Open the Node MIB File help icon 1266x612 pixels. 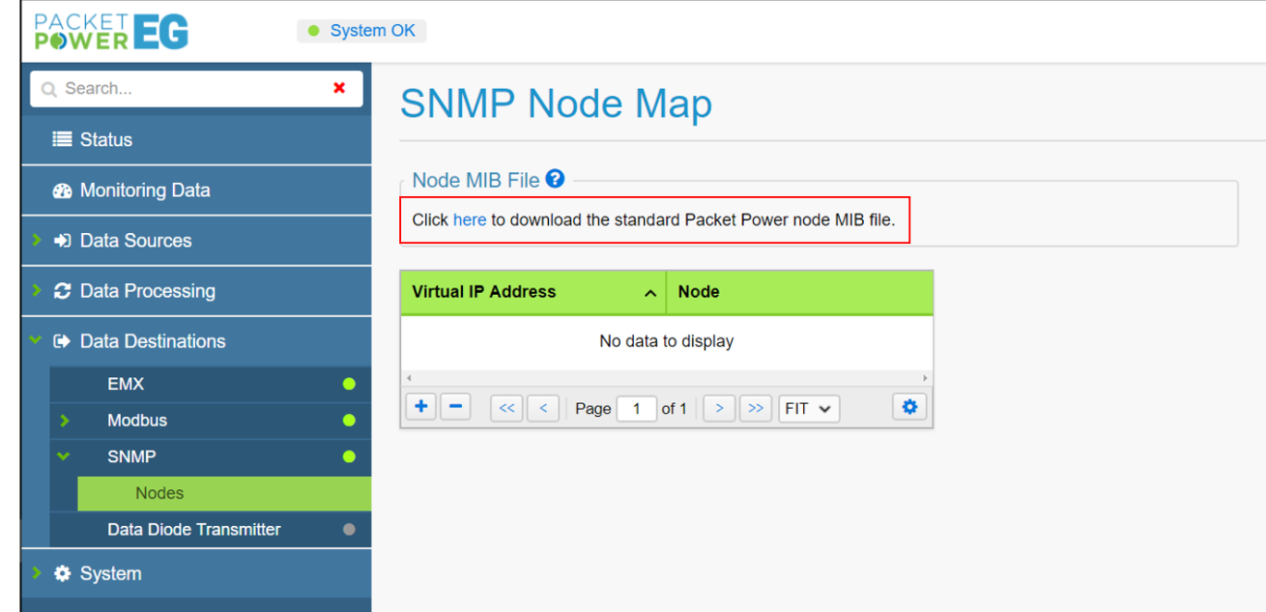coord(555,179)
